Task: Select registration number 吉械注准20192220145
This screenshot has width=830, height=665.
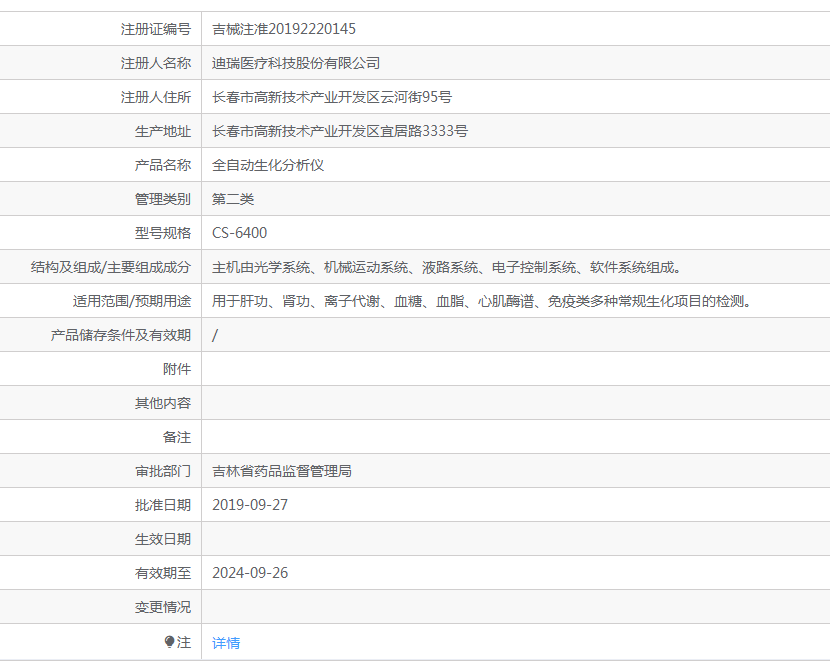Action: (x=284, y=29)
